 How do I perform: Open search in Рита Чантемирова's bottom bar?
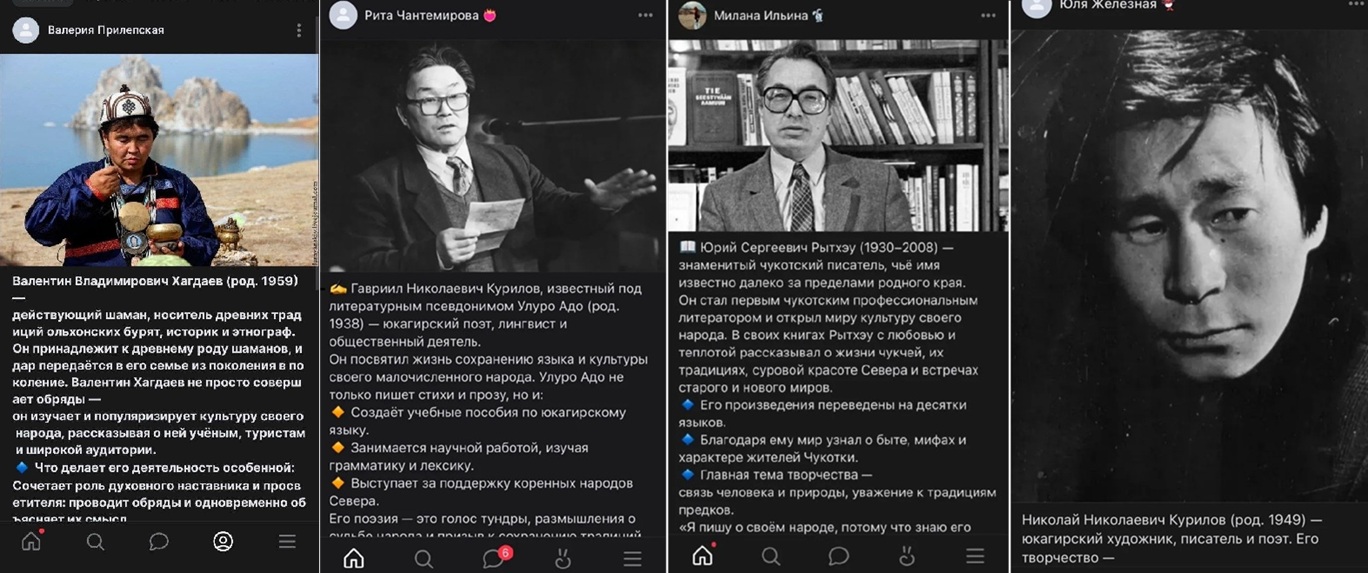[x=424, y=559]
